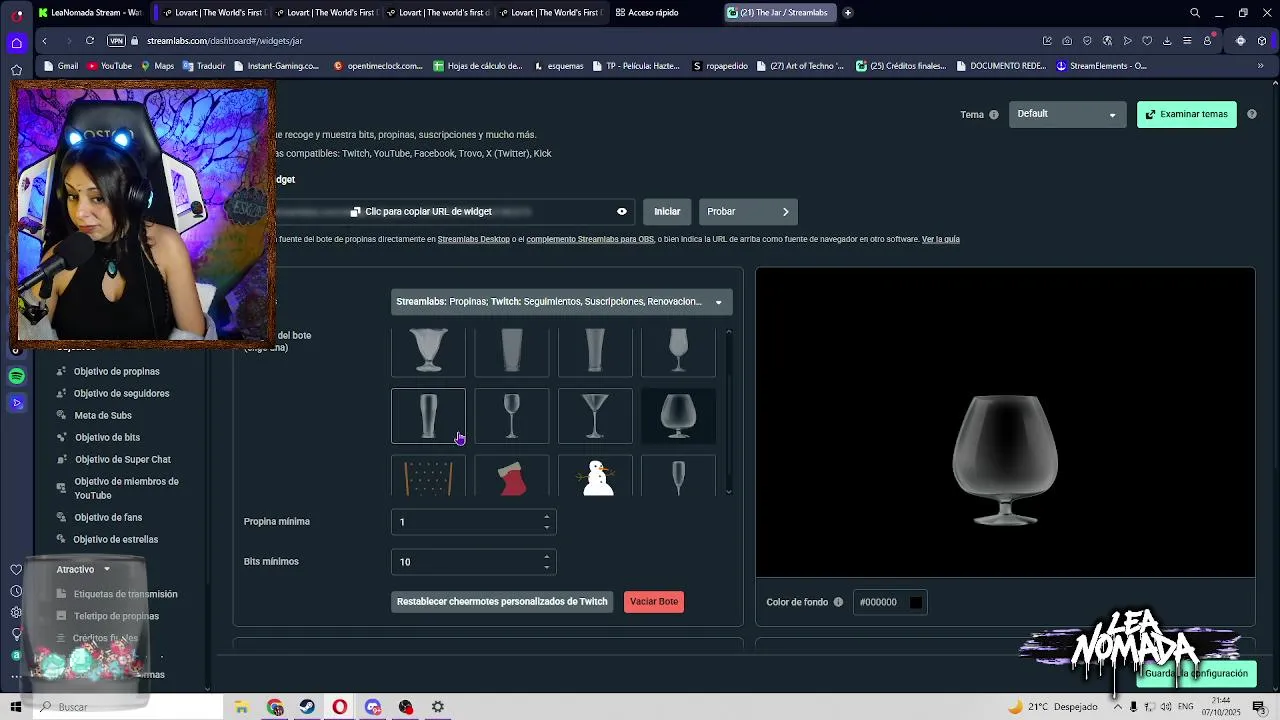Screen dimensions: 1280x720
Task: Open Gmail bookmark
Action: coord(62,66)
